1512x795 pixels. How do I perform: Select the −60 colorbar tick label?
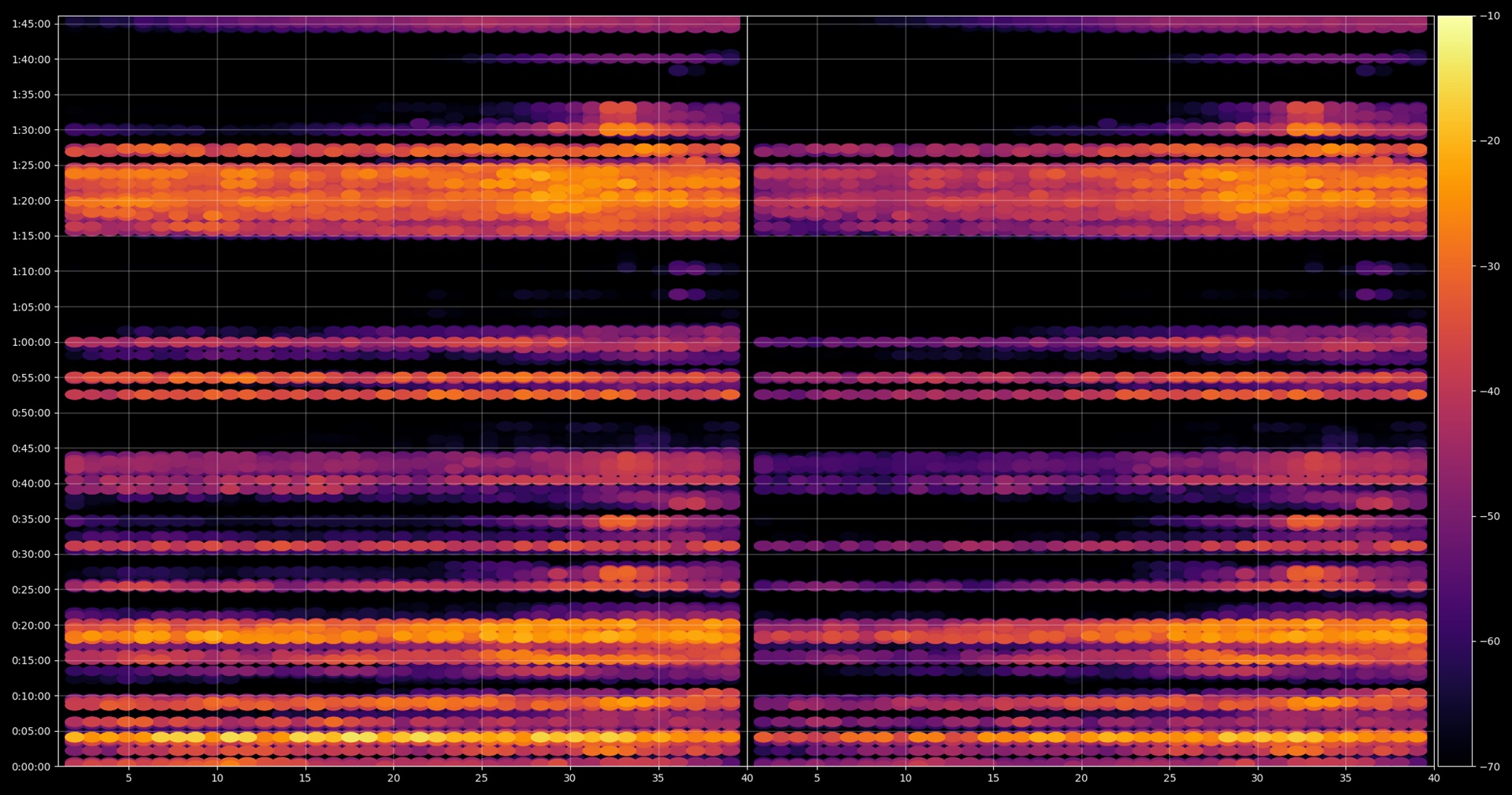click(x=1490, y=641)
